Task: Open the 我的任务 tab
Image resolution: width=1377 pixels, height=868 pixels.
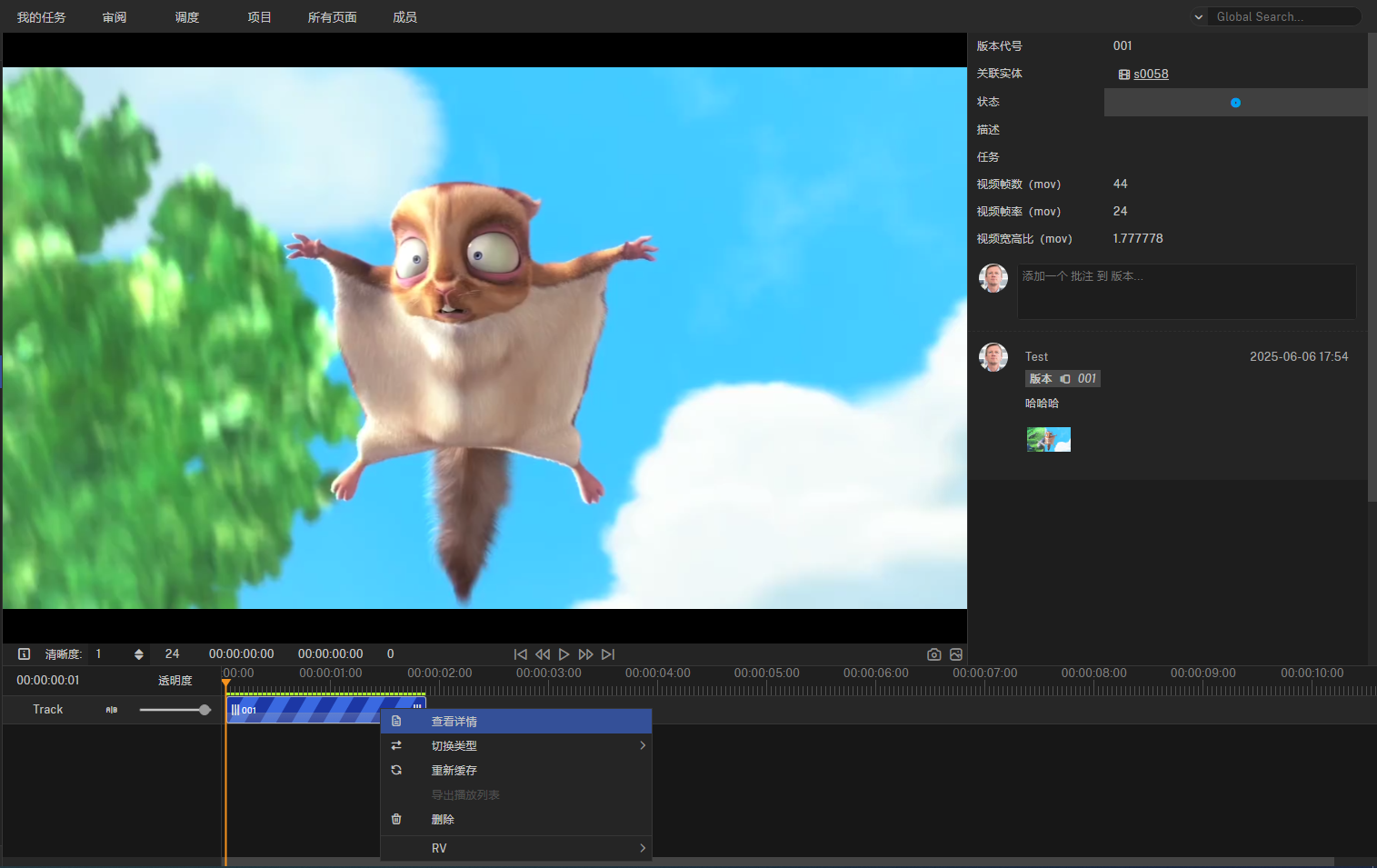Action: (42, 17)
